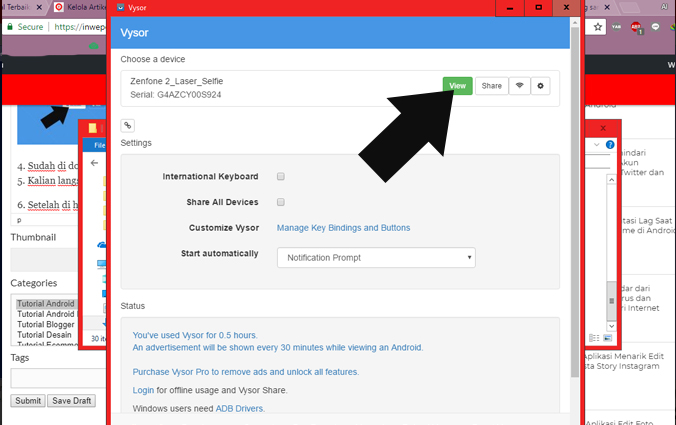Click This PC icon in Explorer sidebar
This screenshot has height=425, width=676.
coord(102,264)
